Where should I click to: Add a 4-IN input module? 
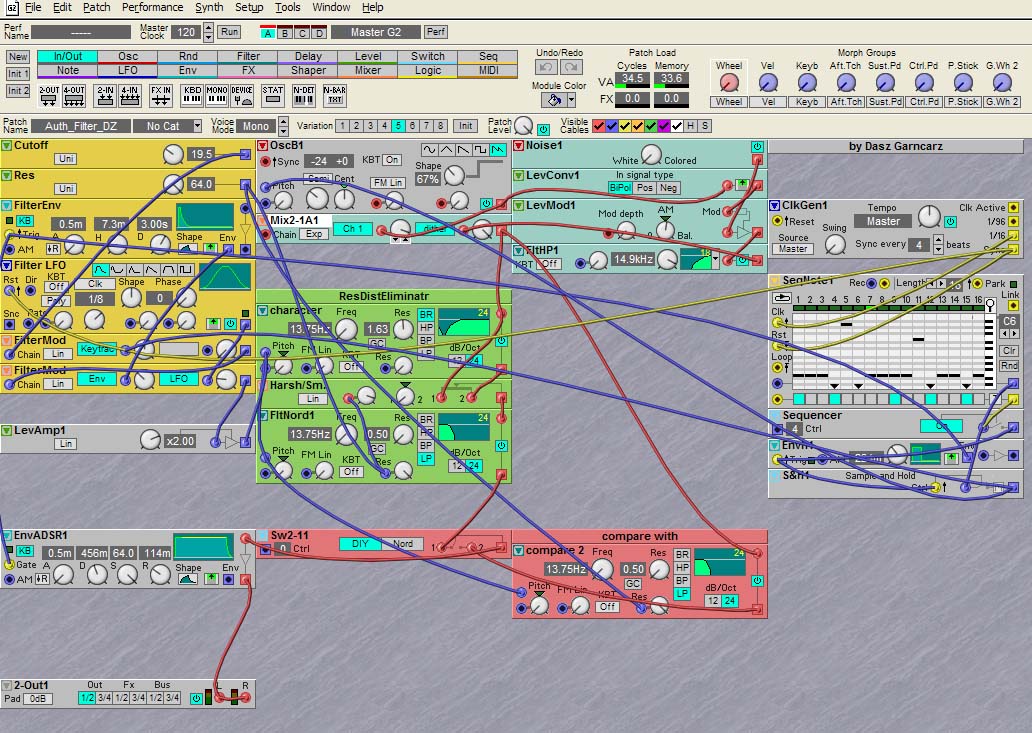coord(130,95)
